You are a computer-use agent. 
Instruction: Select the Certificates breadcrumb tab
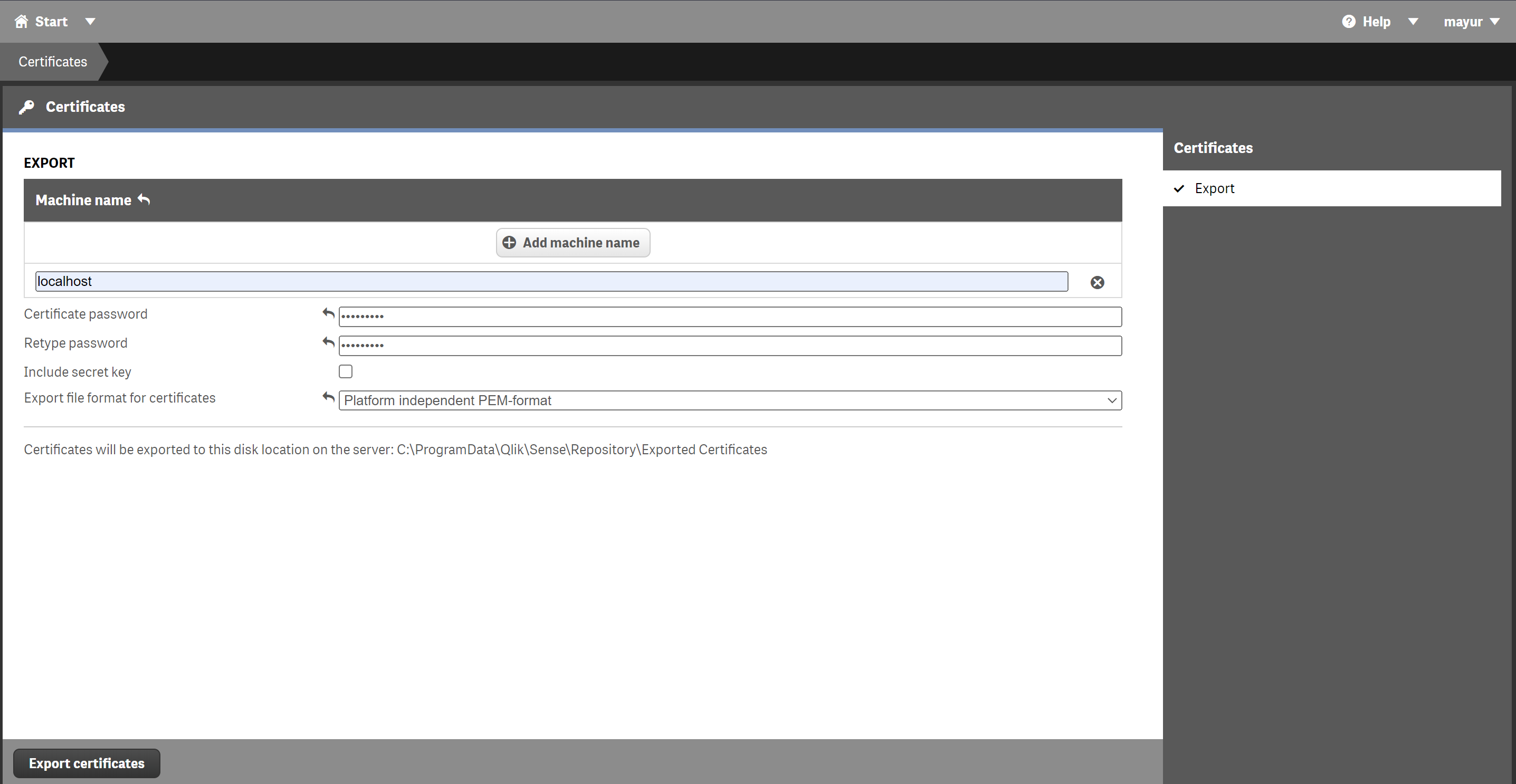[x=52, y=61]
